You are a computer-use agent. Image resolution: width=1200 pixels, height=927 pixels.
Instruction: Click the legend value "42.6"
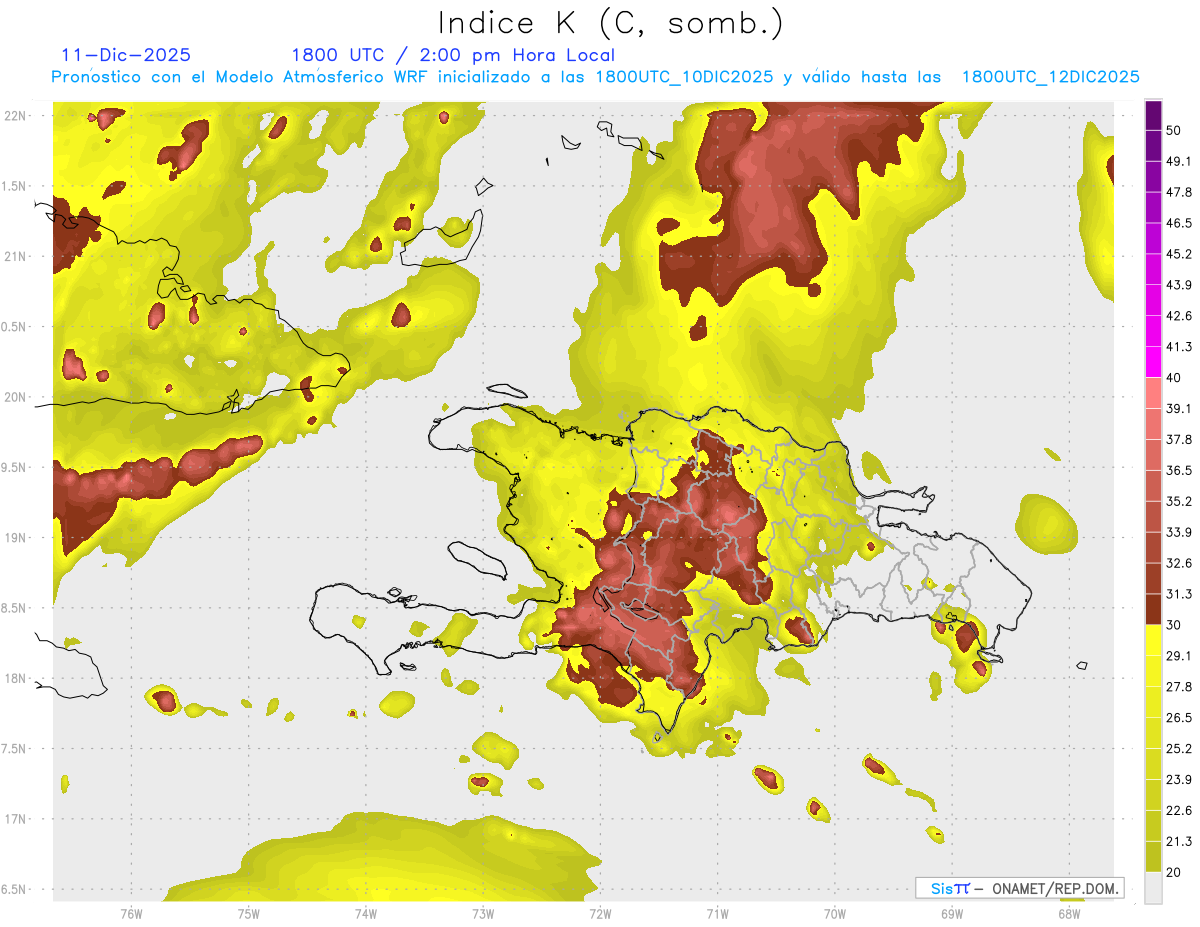click(x=1179, y=316)
